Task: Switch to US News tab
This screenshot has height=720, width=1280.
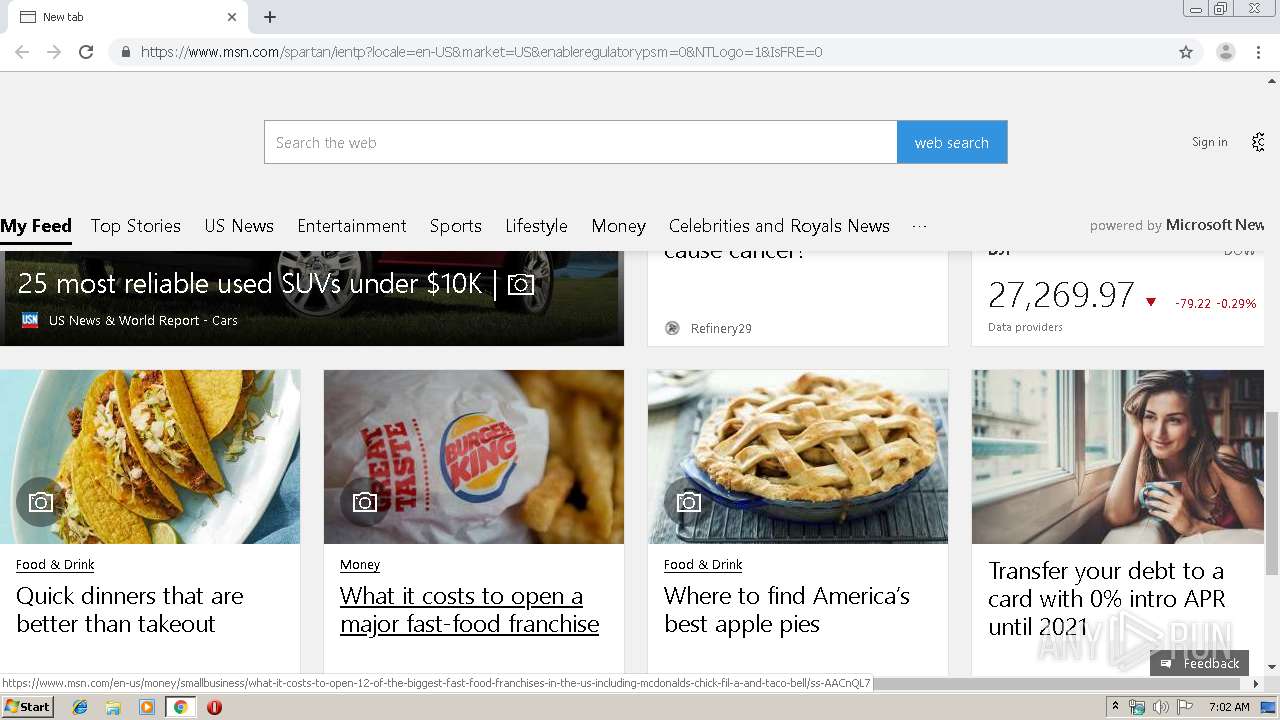Action: (239, 226)
